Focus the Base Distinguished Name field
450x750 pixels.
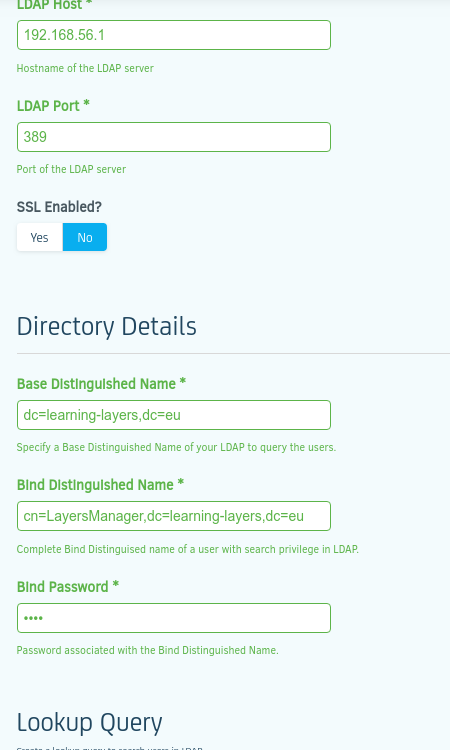coord(174,415)
